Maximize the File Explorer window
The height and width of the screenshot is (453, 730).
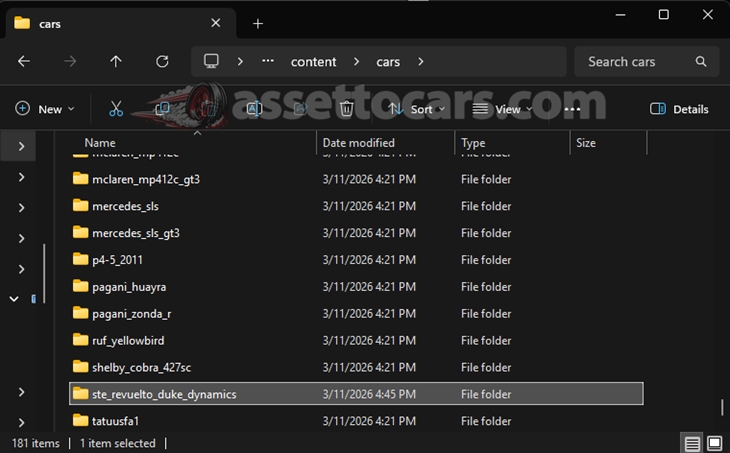(663, 15)
